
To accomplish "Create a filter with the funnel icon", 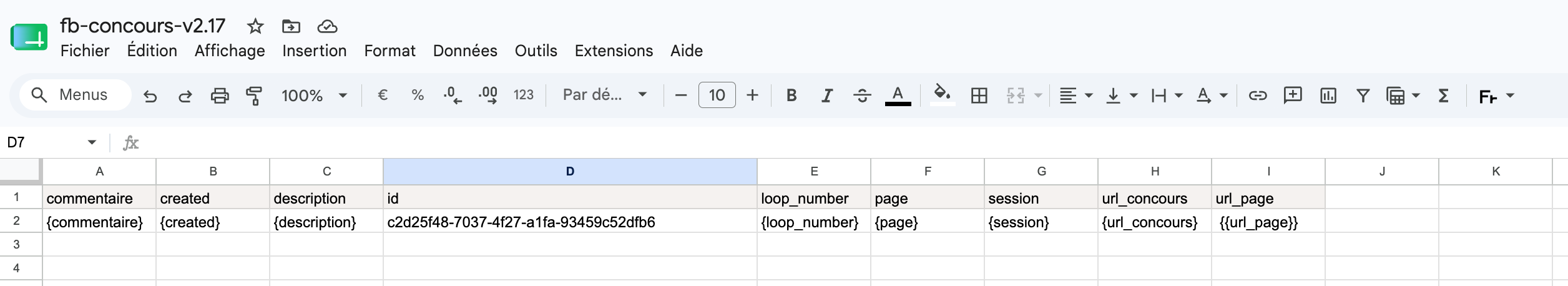I will pyautogui.click(x=1363, y=96).
